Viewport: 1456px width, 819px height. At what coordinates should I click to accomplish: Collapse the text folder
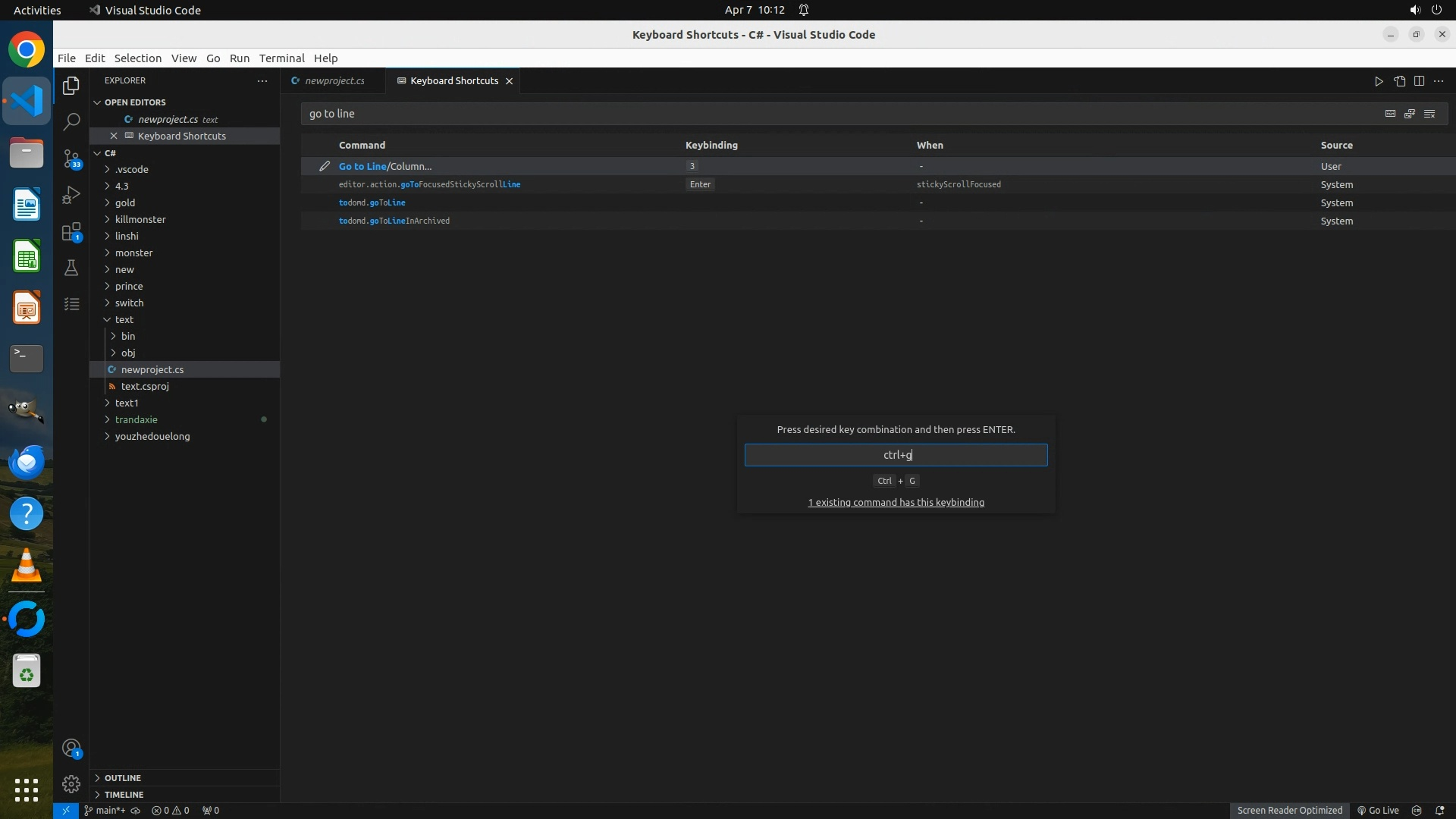(124, 319)
